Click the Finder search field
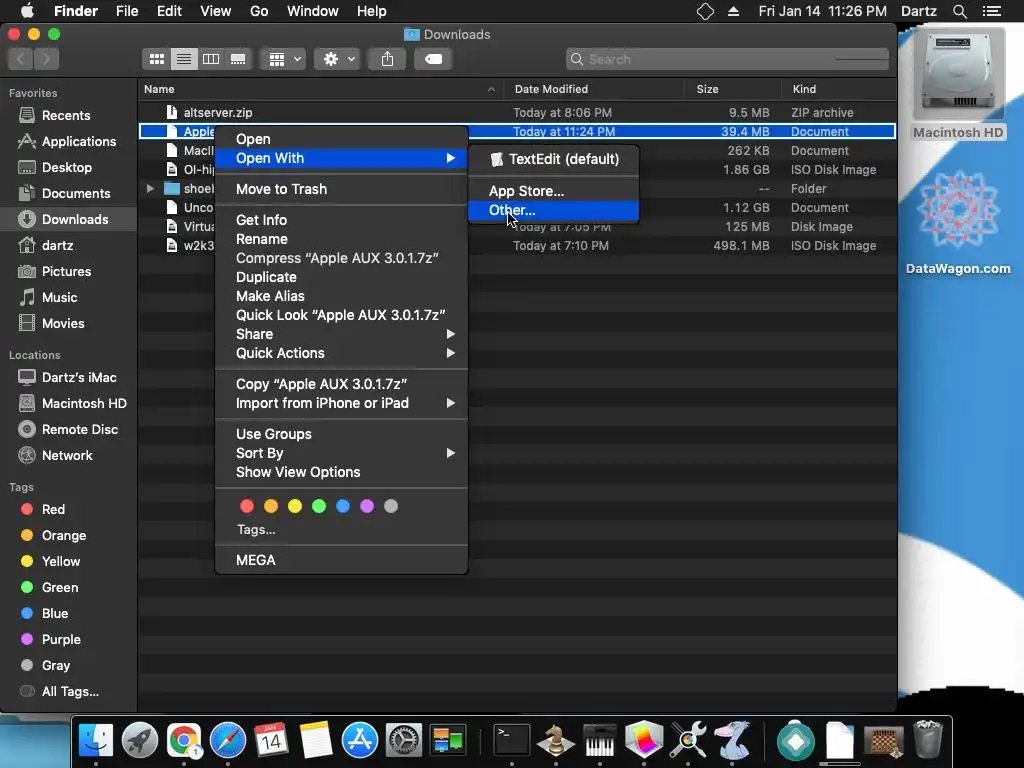The width and height of the screenshot is (1024, 768). (x=727, y=59)
